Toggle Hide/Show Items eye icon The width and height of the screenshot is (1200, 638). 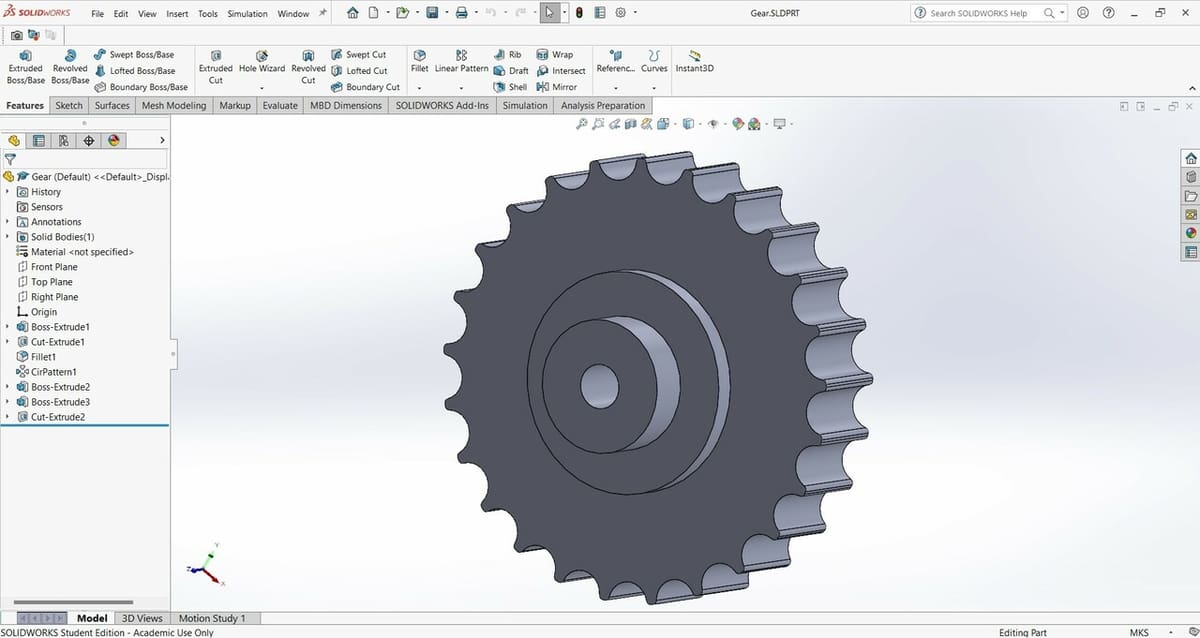[713, 124]
